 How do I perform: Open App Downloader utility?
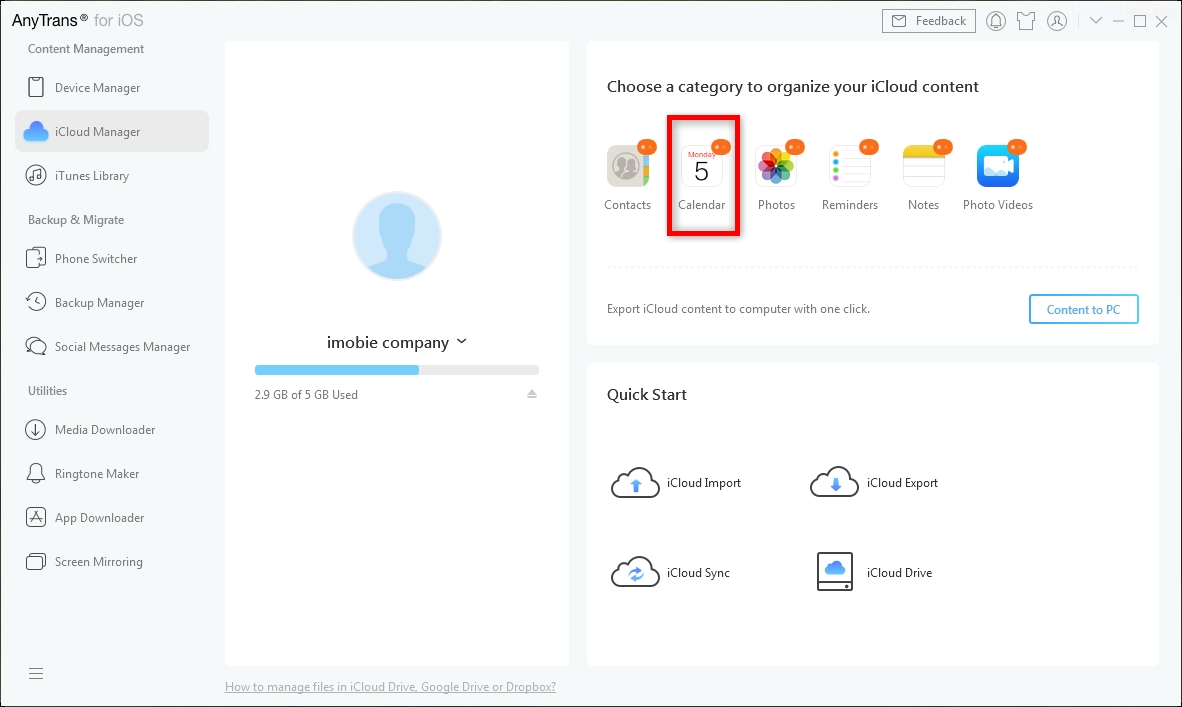(112, 518)
